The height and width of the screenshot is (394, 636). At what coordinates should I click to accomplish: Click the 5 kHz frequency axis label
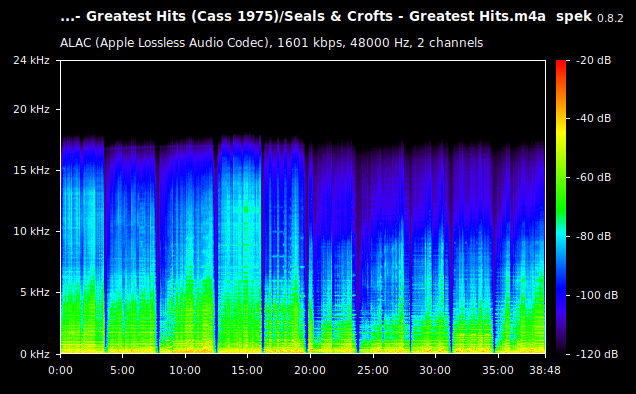[35, 293]
